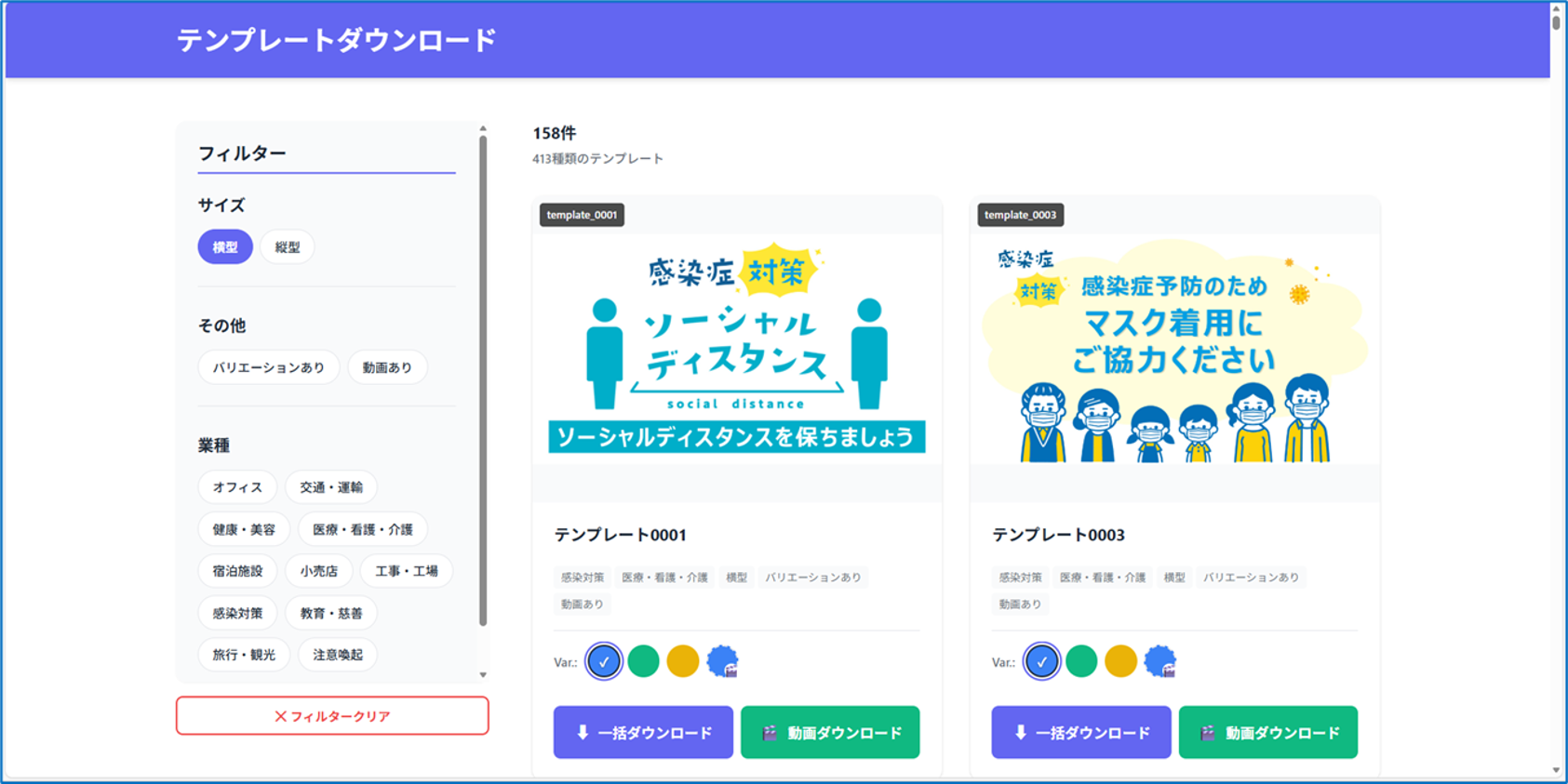Click page scrollbar down arrow

coord(1556,770)
